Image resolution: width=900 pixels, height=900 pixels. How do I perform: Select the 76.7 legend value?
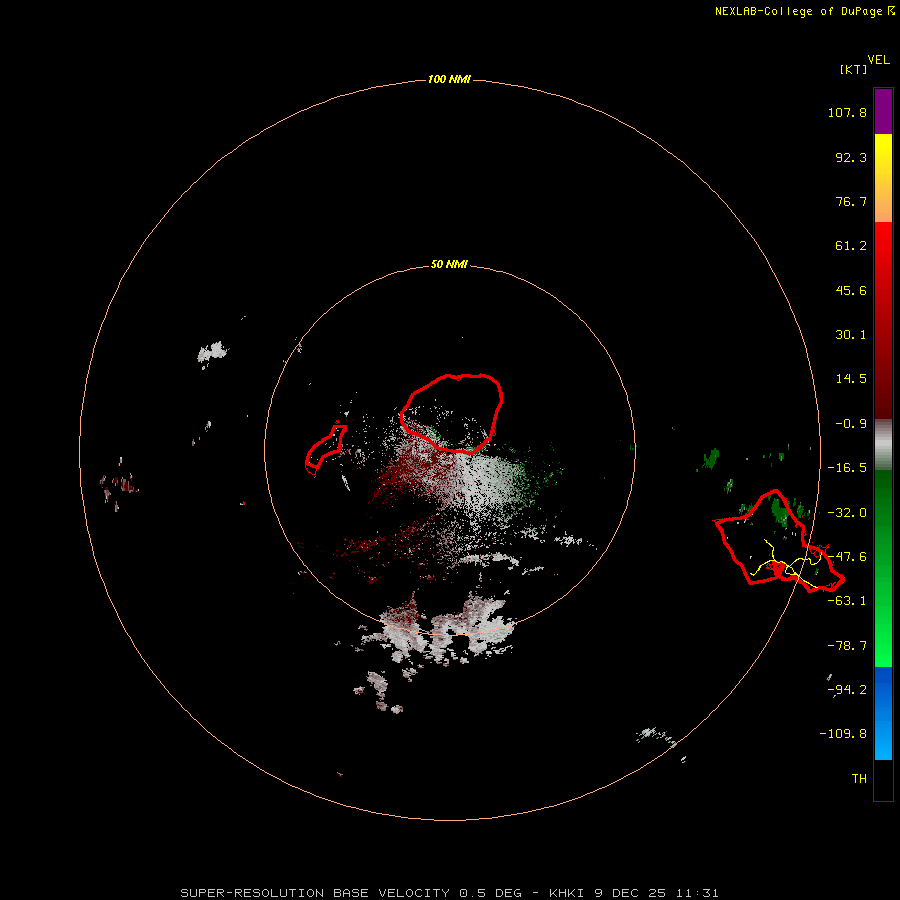tap(851, 201)
